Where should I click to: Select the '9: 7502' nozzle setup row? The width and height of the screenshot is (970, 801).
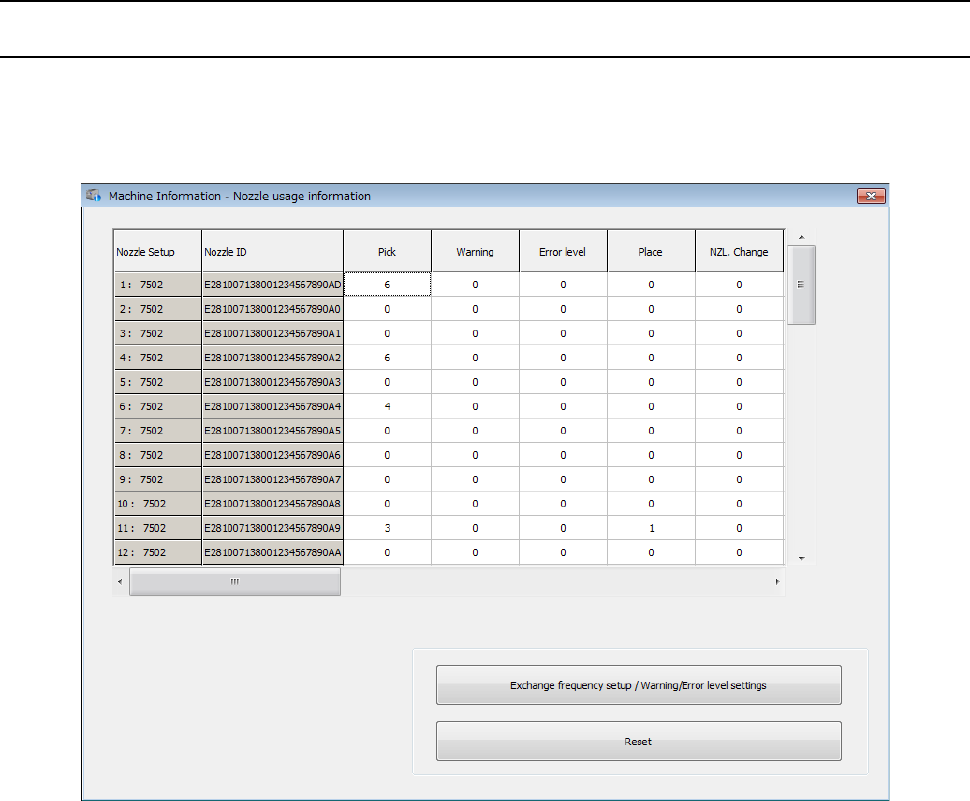(x=157, y=479)
